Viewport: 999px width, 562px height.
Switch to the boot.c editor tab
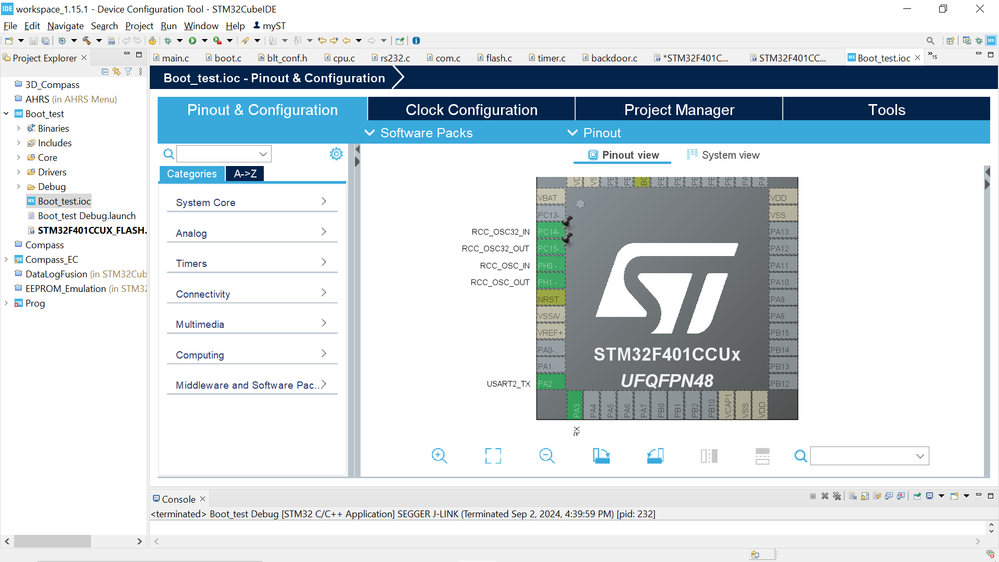[224, 57]
